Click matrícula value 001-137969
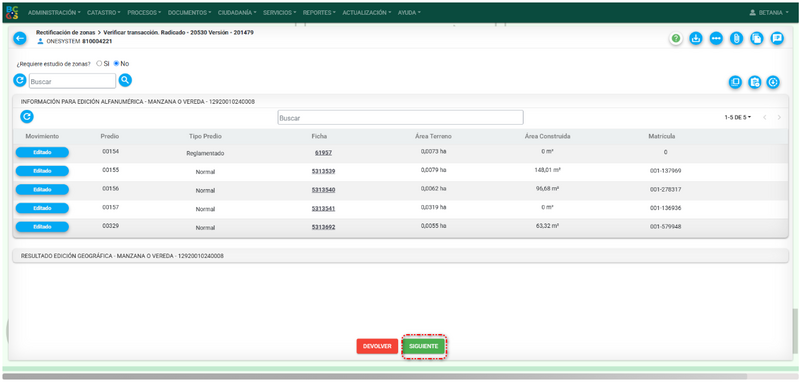800x382 pixels. point(665,171)
